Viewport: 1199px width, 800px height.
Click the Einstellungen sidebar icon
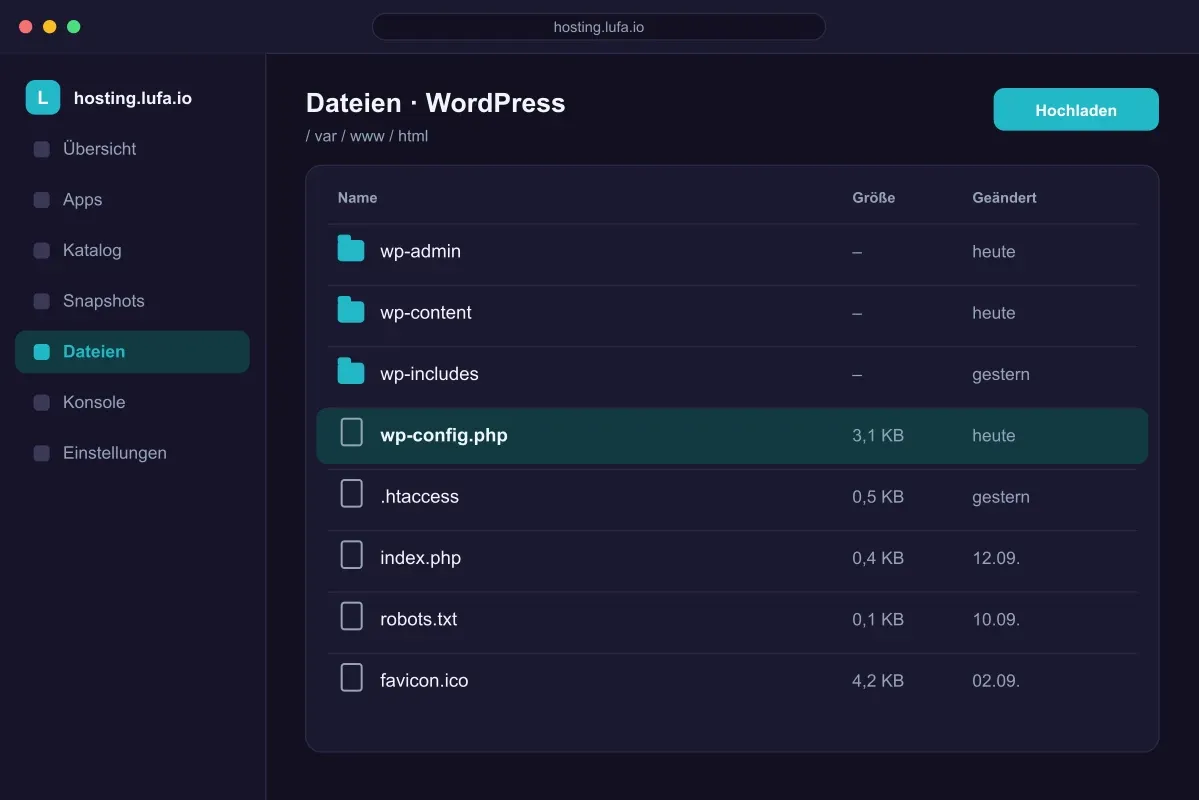pyautogui.click(x=42, y=453)
